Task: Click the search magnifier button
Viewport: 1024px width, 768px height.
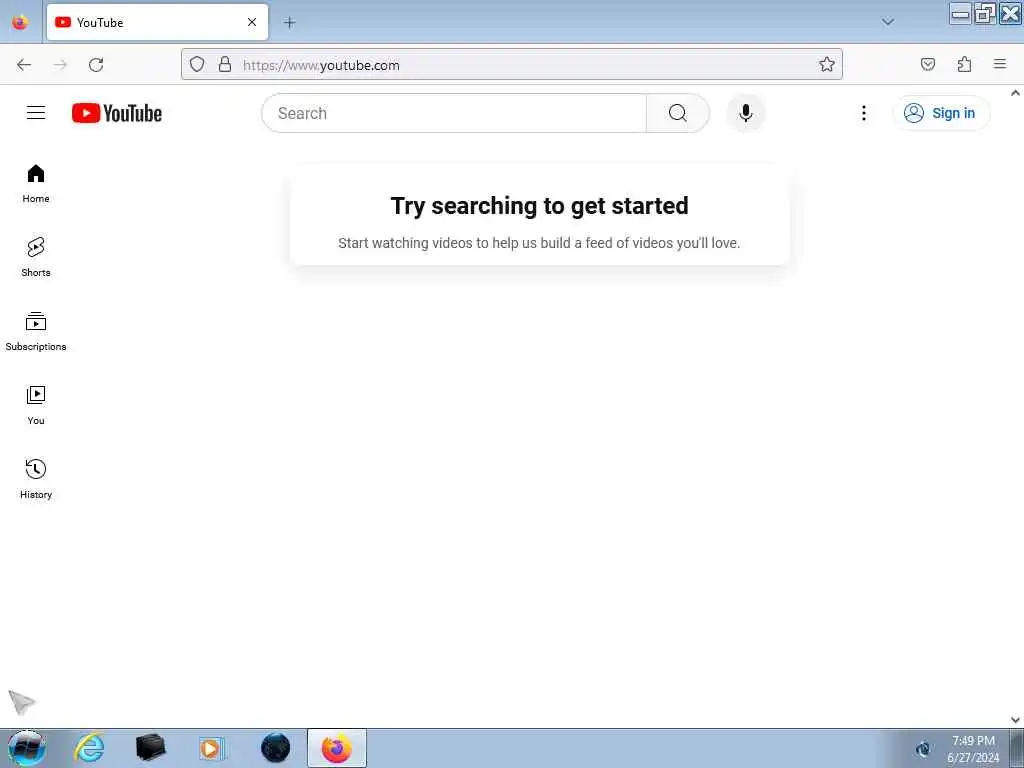Action: point(677,113)
